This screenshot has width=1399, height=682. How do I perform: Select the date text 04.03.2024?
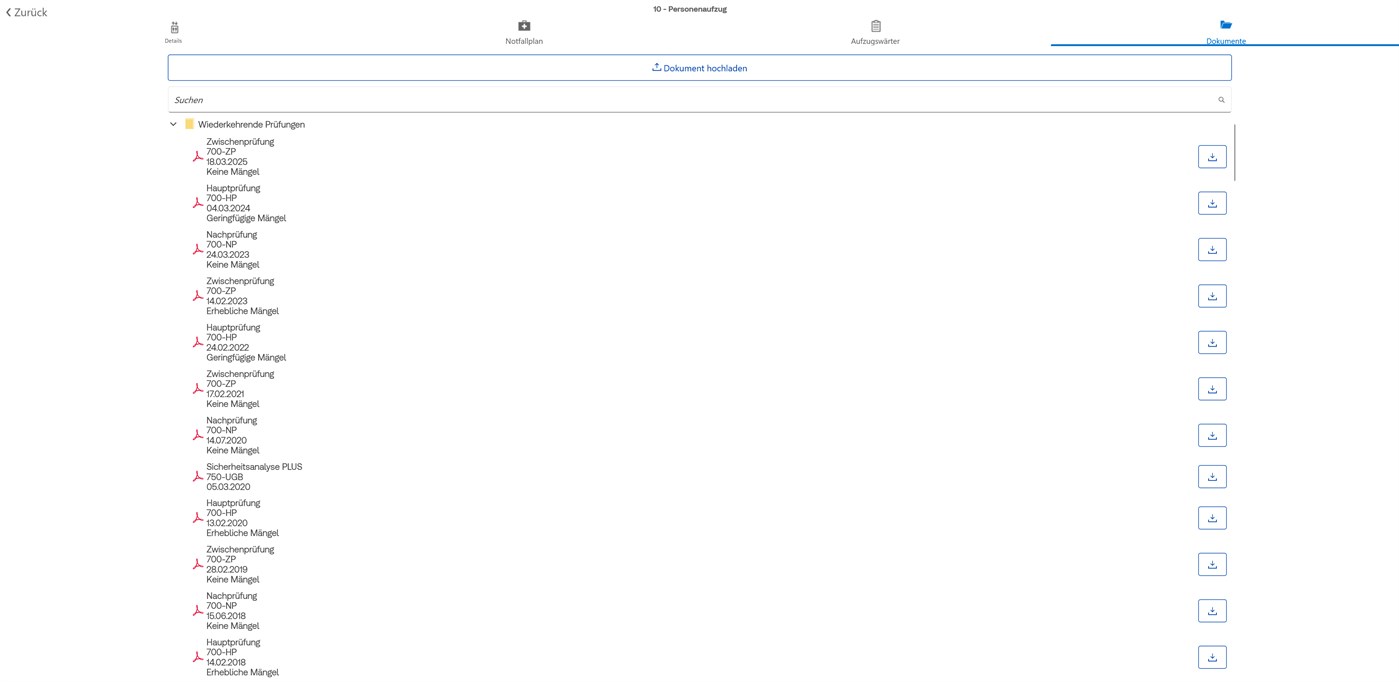(x=228, y=208)
